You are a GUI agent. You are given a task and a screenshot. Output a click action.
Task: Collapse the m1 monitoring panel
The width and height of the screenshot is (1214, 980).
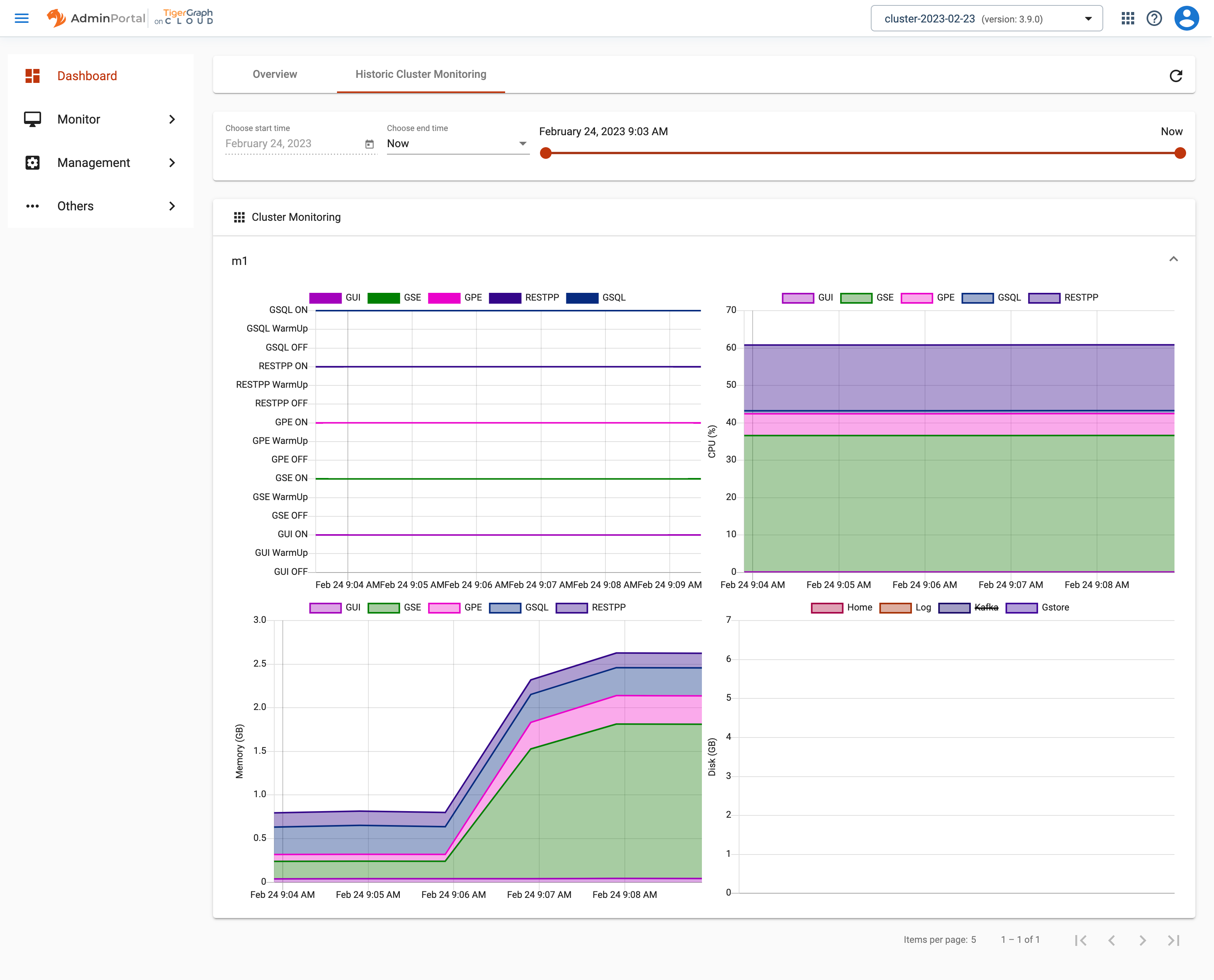(1174, 259)
